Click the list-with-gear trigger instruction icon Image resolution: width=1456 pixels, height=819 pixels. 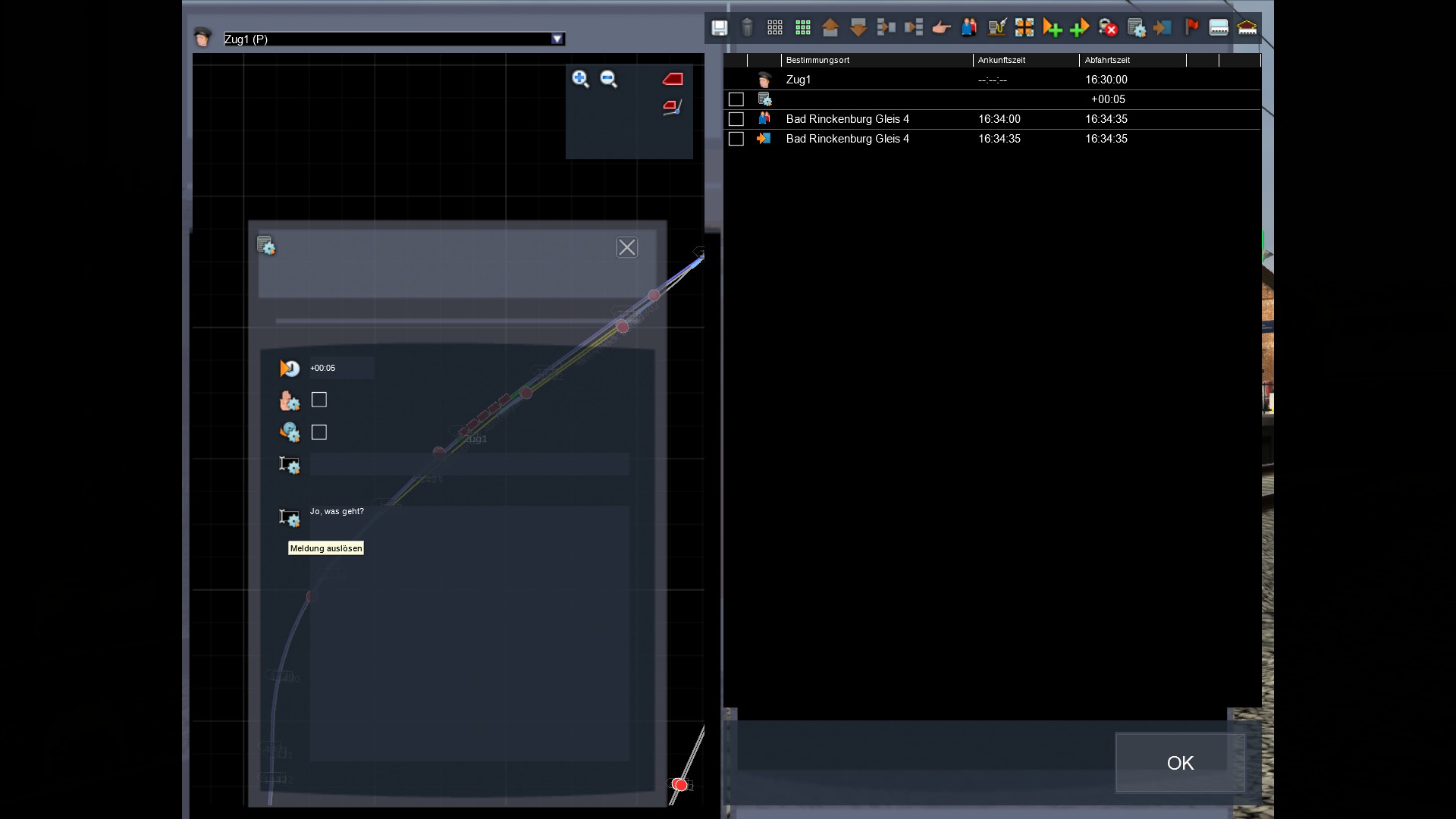(1136, 28)
